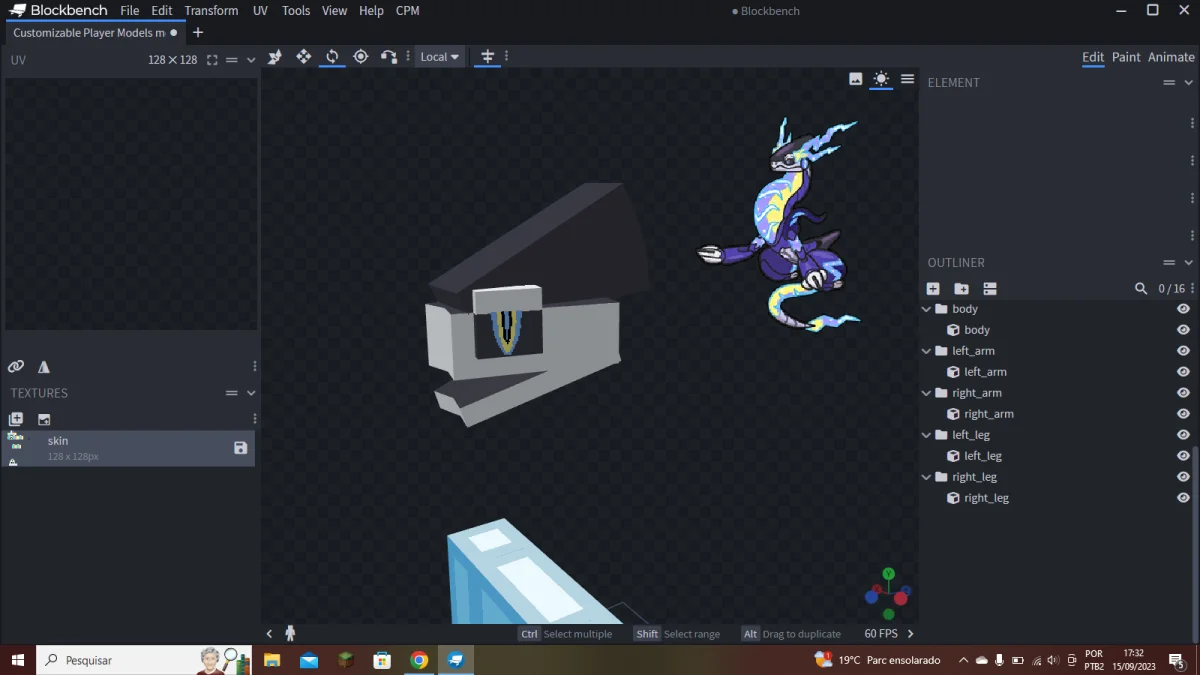Viewport: 1200px width, 675px height.
Task: Switch to Paint mode
Action: (1126, 57)
